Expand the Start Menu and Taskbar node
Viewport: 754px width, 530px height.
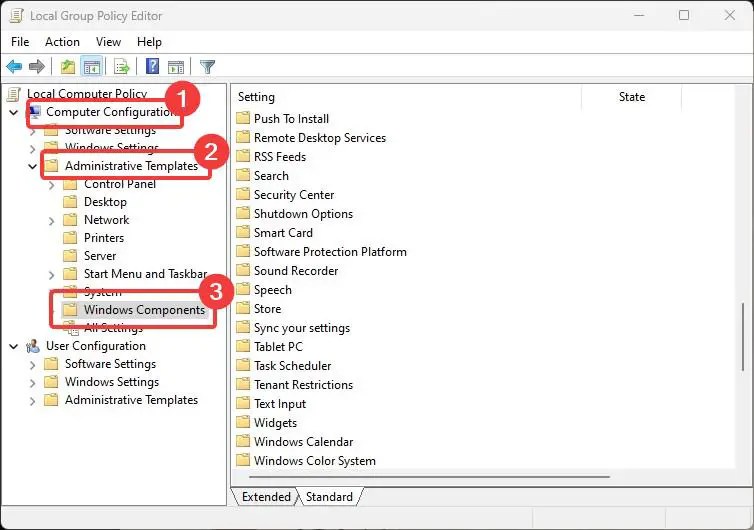(x=51, y=275)
